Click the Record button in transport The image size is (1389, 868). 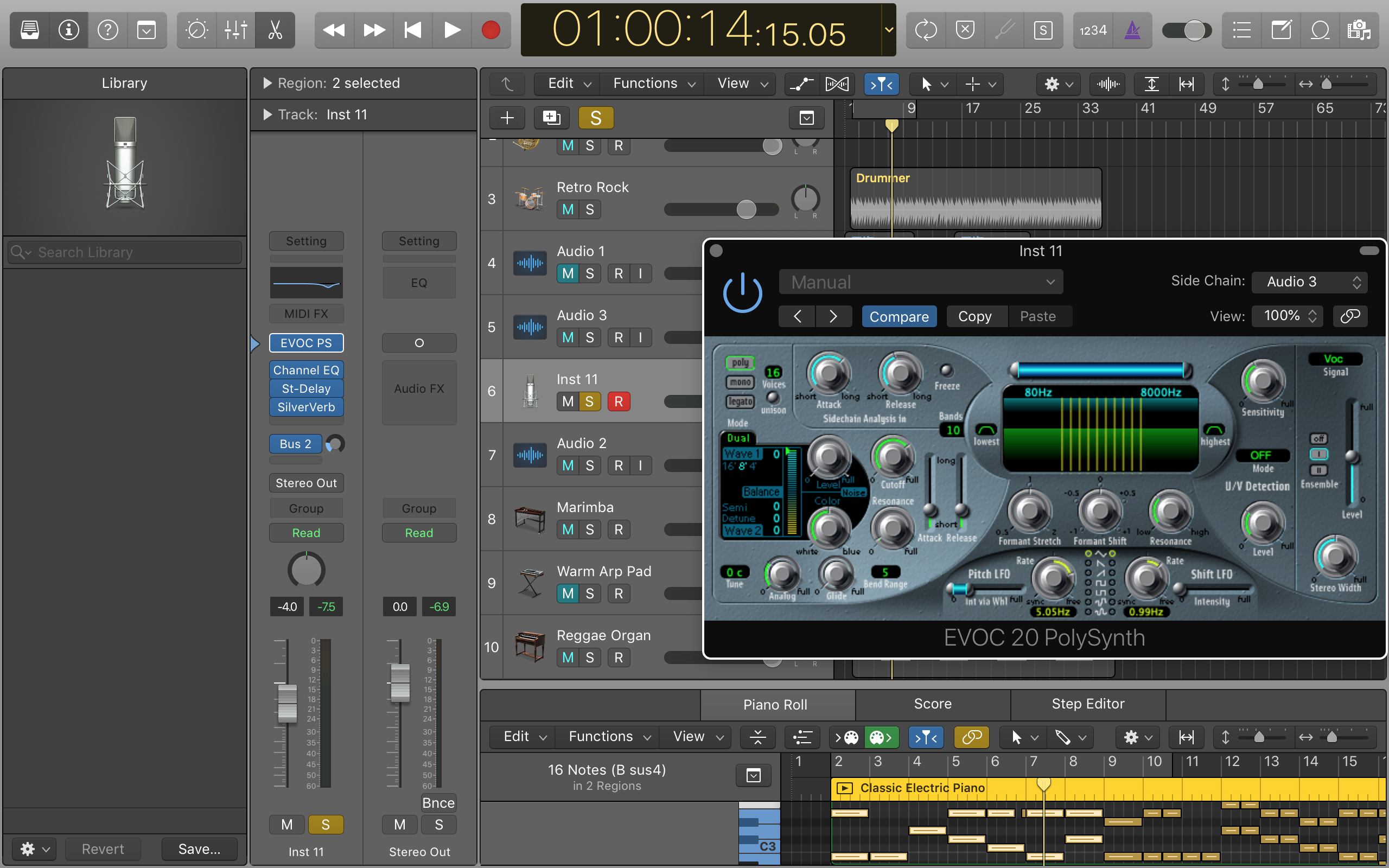pyautogui.click(x=490, y=30)
